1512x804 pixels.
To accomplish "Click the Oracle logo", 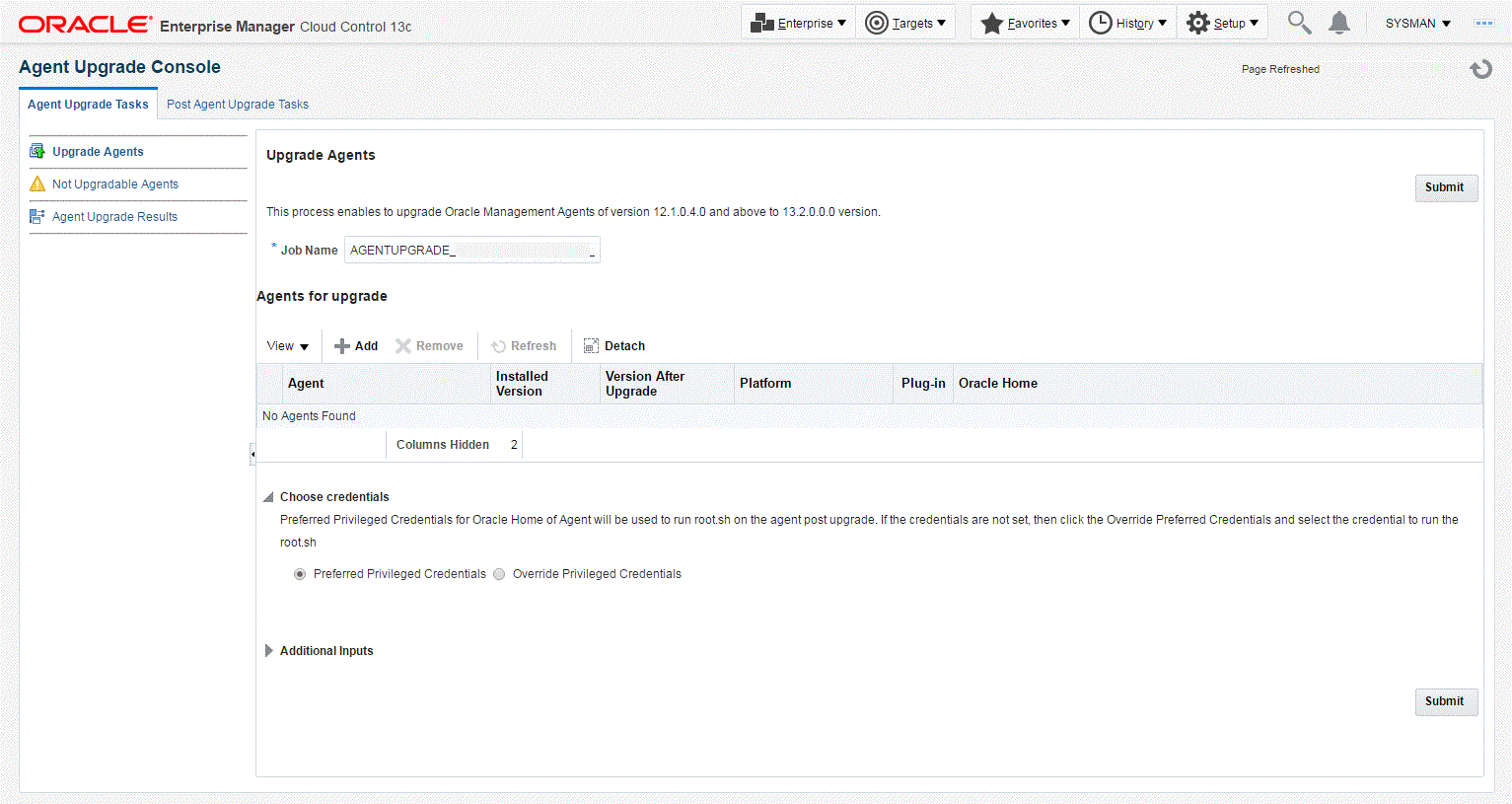I will click(x=86, y=24).
